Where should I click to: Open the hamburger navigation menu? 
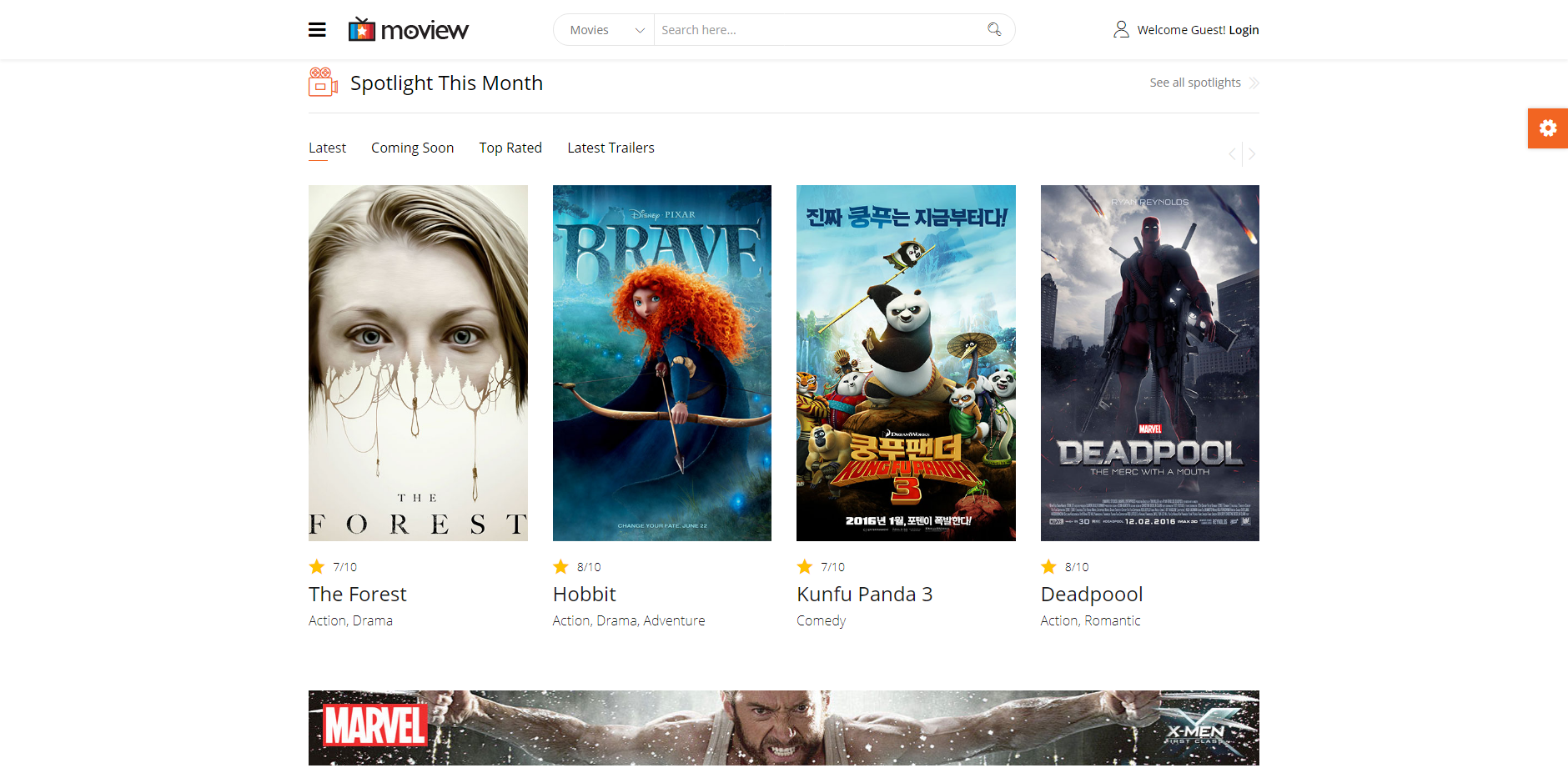coord(317,30)
